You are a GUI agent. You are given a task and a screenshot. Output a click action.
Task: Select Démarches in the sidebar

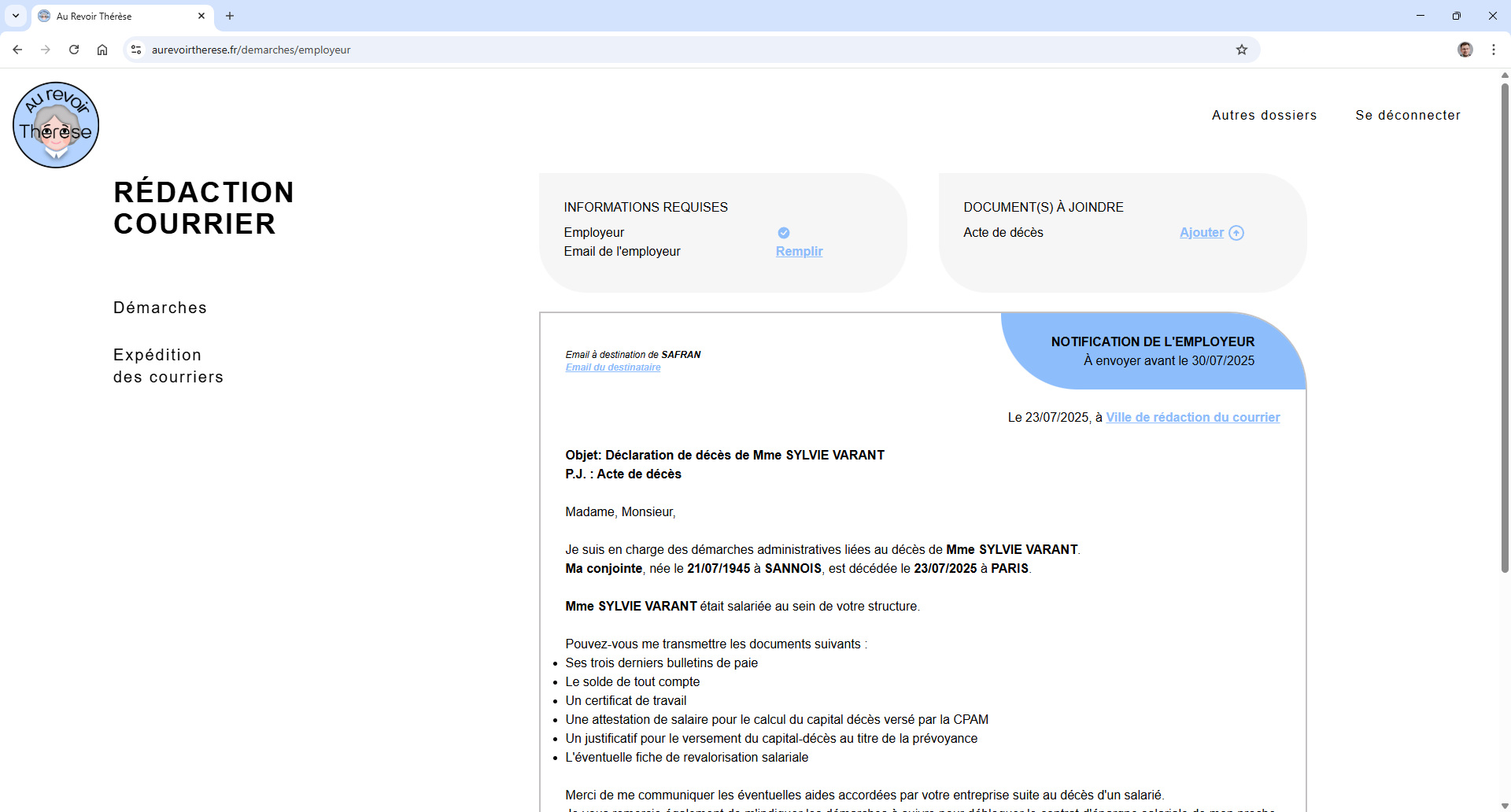tap(160, 308)
